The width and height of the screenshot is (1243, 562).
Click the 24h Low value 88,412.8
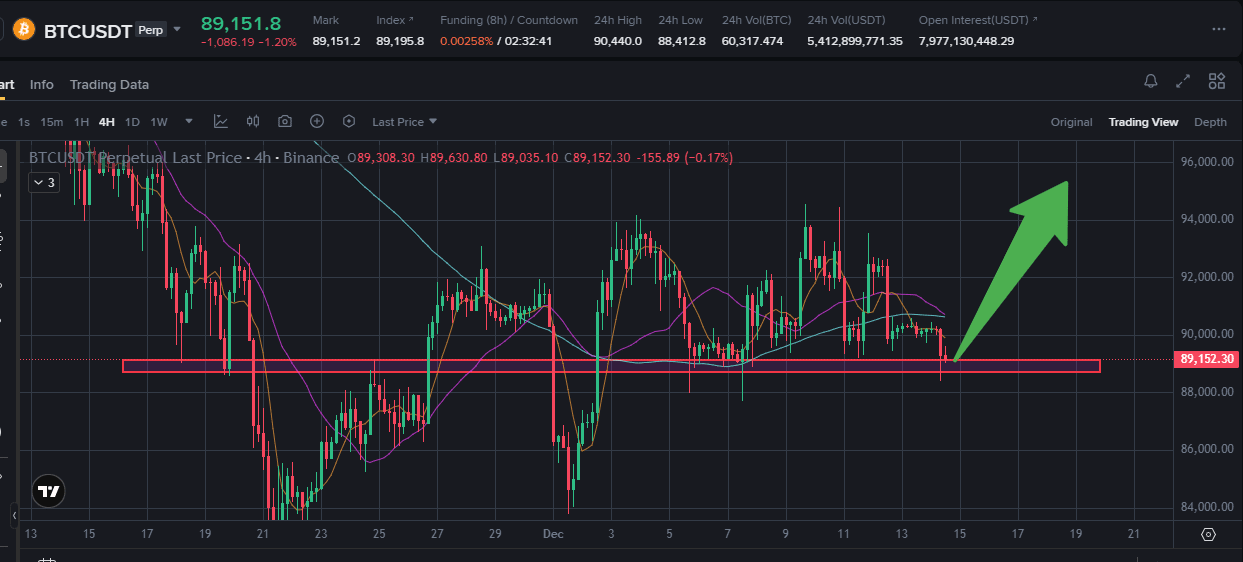tap(681, 41)
